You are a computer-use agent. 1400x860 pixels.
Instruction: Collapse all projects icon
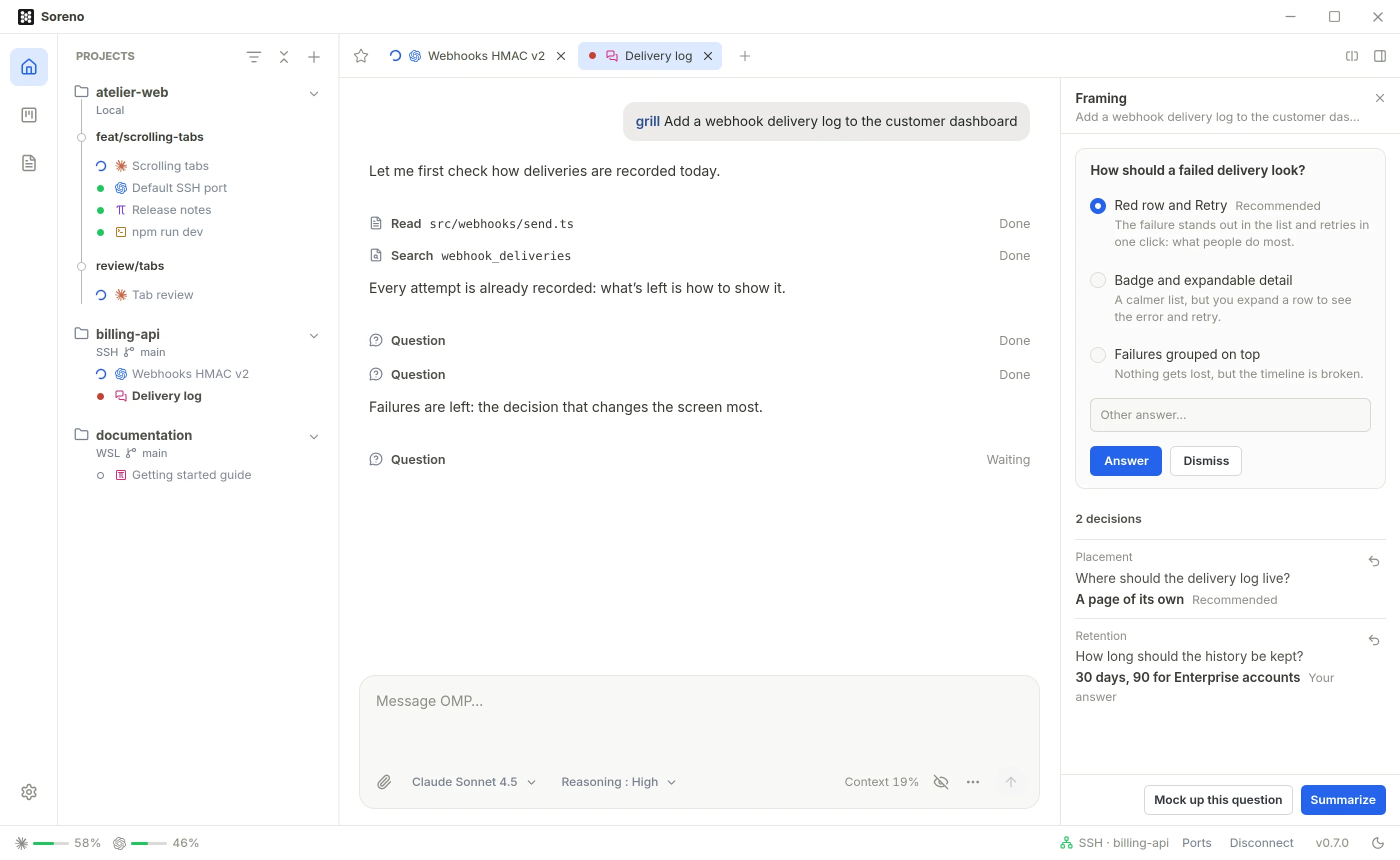[x=284, y=56]
